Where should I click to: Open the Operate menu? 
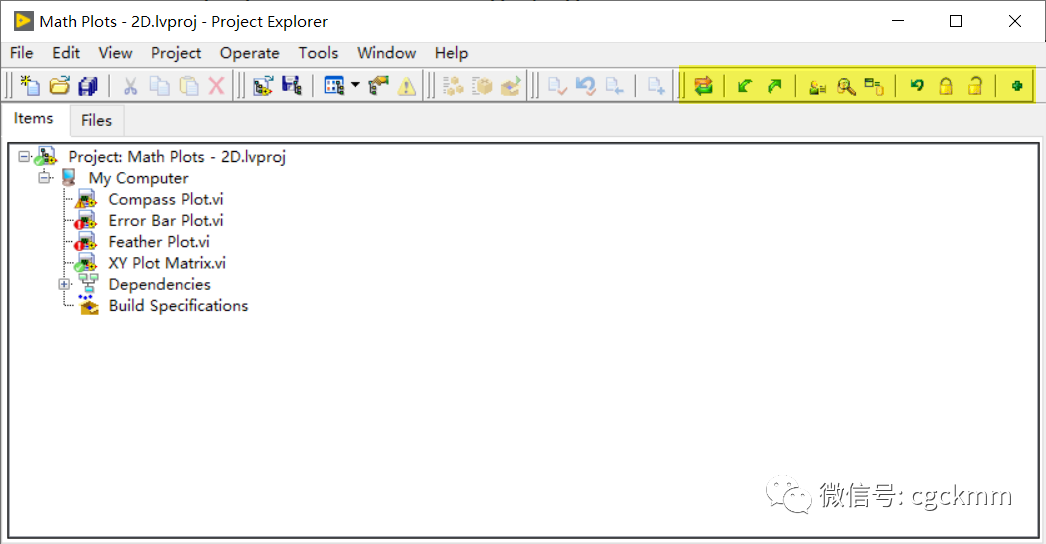(x=249, y=53)
